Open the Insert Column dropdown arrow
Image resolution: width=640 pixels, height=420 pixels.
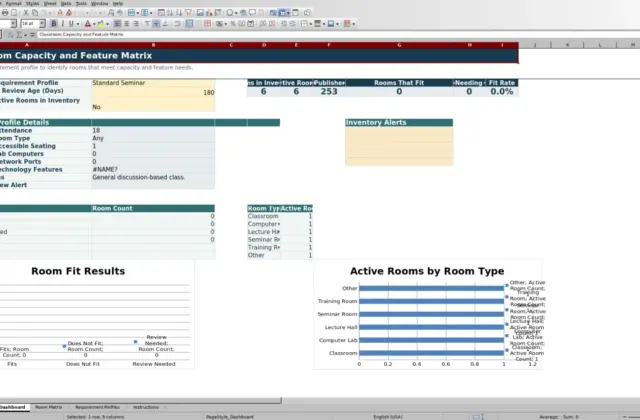(151, 13)
